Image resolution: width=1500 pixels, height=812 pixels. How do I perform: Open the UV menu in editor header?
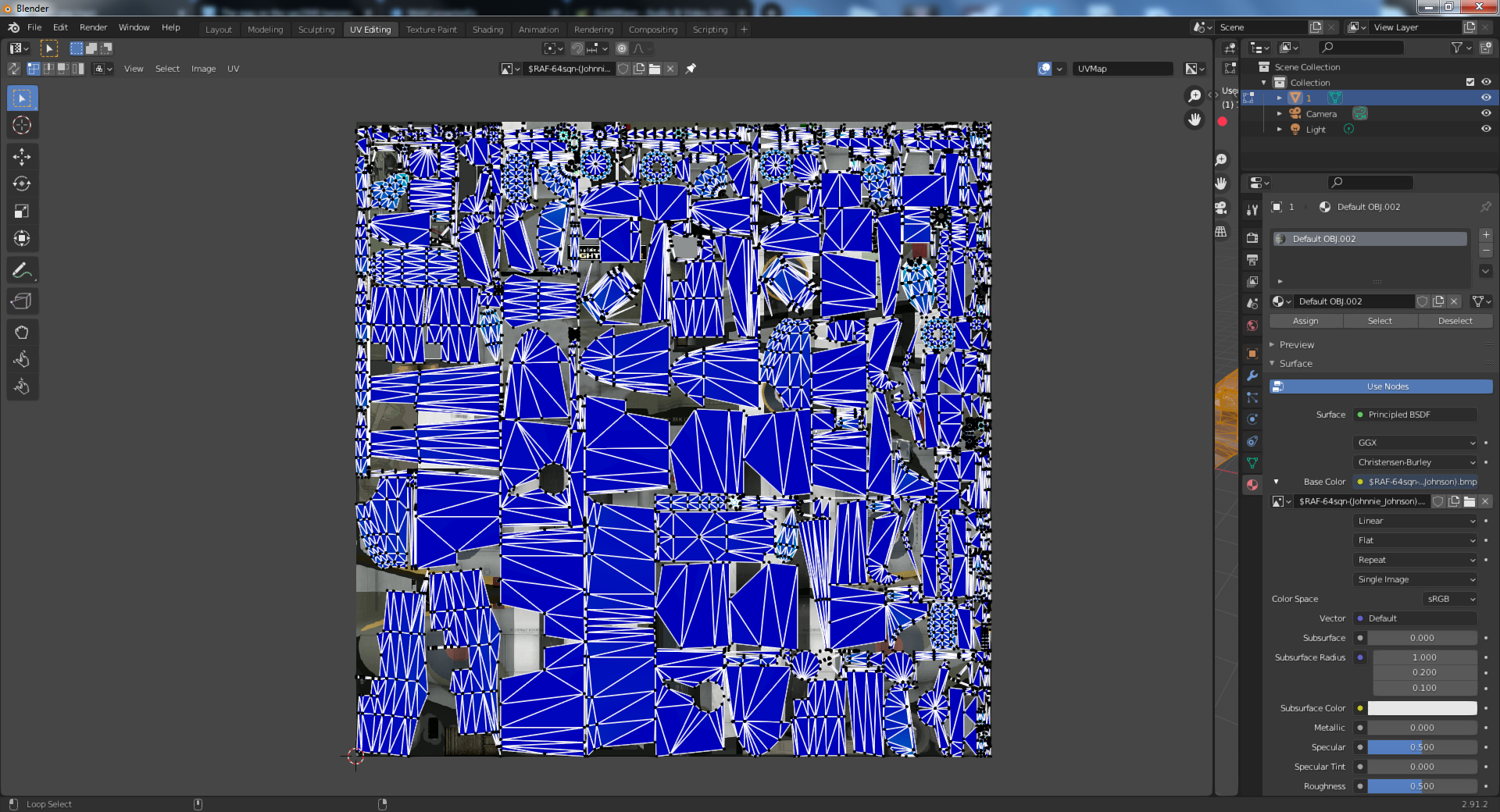coord(233,69)
